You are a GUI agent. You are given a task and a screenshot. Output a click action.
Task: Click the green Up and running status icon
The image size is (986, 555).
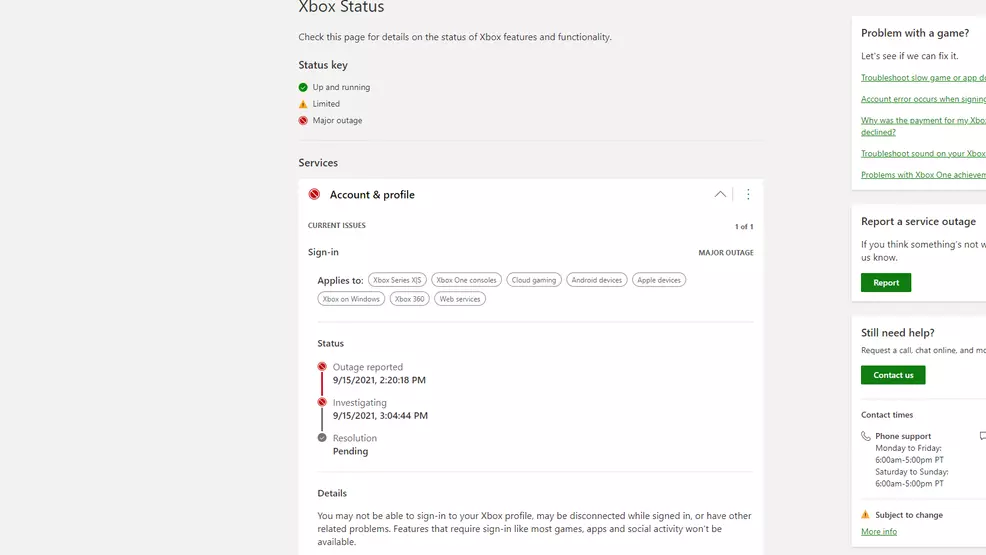pos(303,87)
